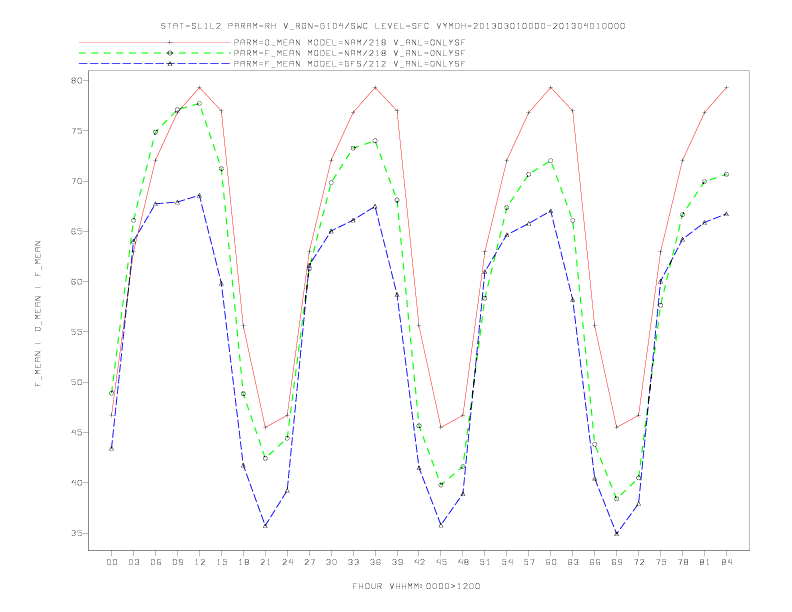This screenshot has width=792, height=612.
Task: Click x-axis forecast hour tick 66
Action: (595, 562)
